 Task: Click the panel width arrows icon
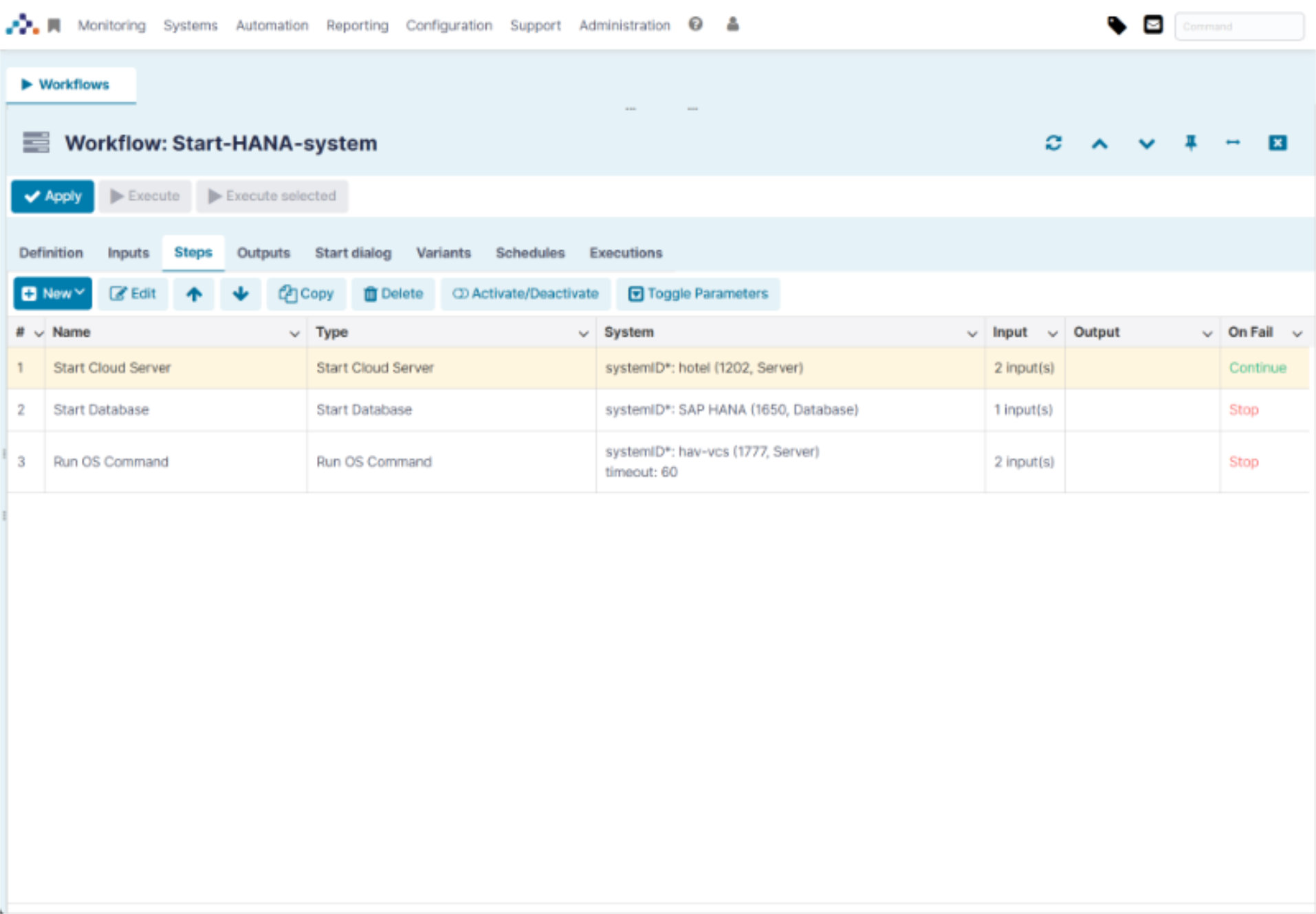click(x=1233, y=142)
